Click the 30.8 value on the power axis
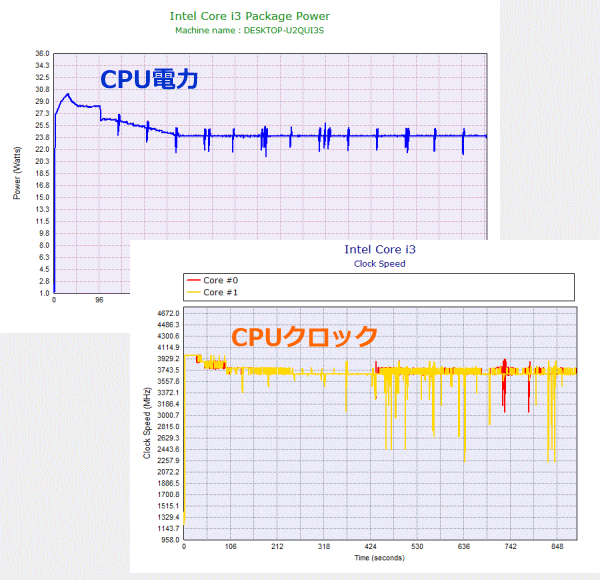The height and width of the screenshot is (580, 600). click(42, 90)
